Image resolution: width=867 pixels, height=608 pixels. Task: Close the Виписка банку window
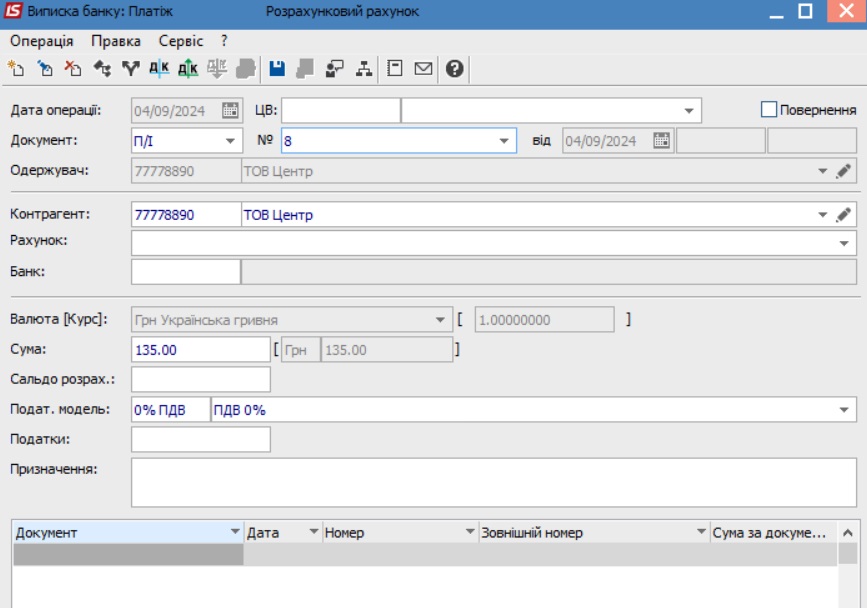coord(846,11)
